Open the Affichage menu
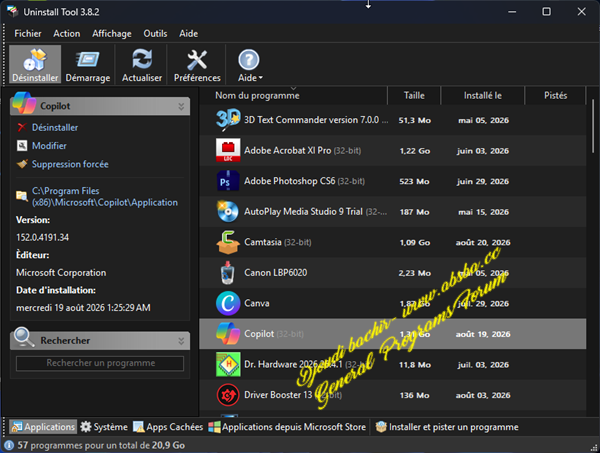The width and height of the screenshot is (600, 453). click(x=111, y=34)
